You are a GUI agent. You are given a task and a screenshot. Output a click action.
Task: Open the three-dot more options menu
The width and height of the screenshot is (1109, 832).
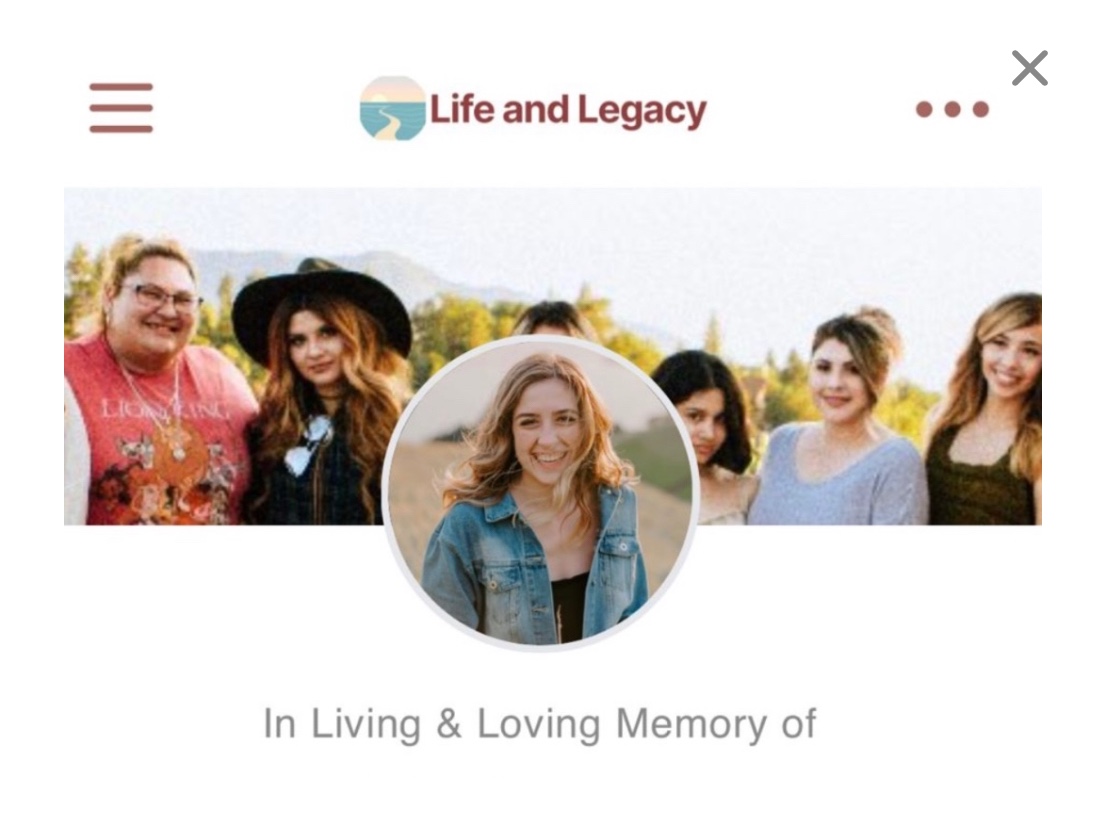[952, 109]
